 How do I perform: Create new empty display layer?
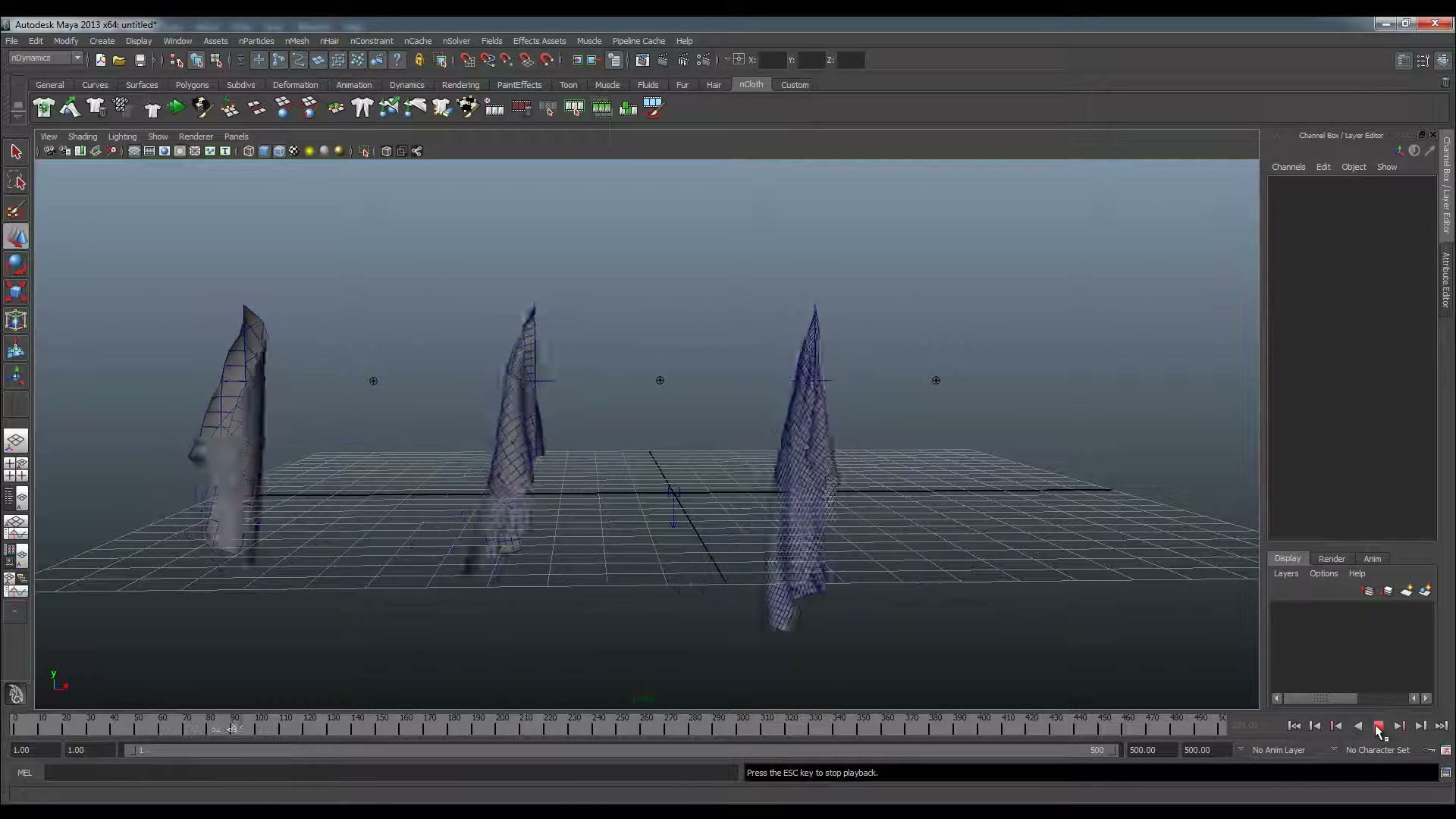[1407, 591]
